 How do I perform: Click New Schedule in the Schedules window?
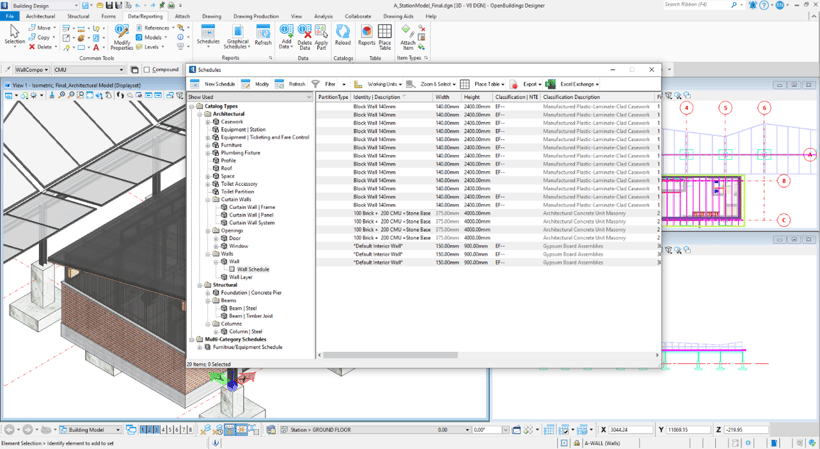click(x=213, y=84)
